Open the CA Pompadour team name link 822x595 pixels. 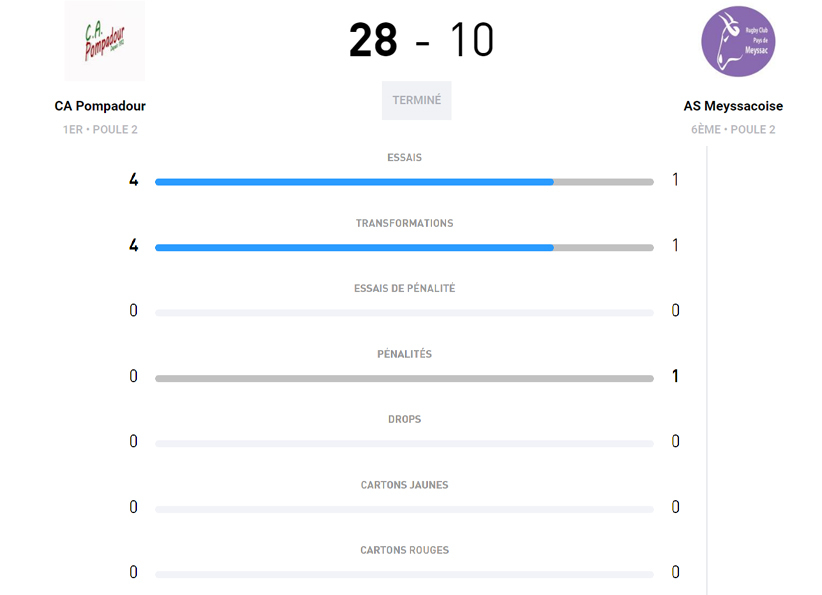point(100,106)
